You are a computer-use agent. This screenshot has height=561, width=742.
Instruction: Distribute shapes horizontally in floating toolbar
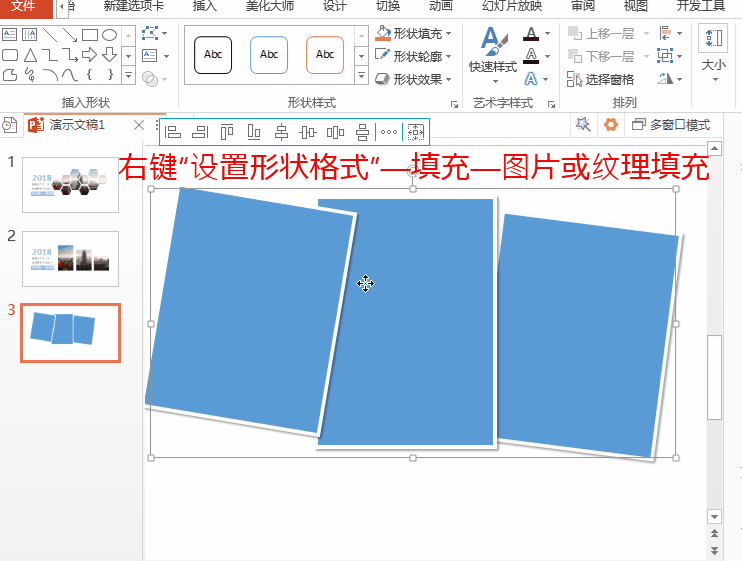pyautogui.click(x=335, y=132)
